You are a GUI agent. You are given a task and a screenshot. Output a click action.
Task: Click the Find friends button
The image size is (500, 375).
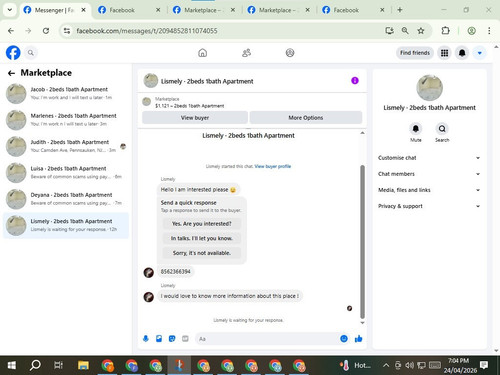coord(415,53)
